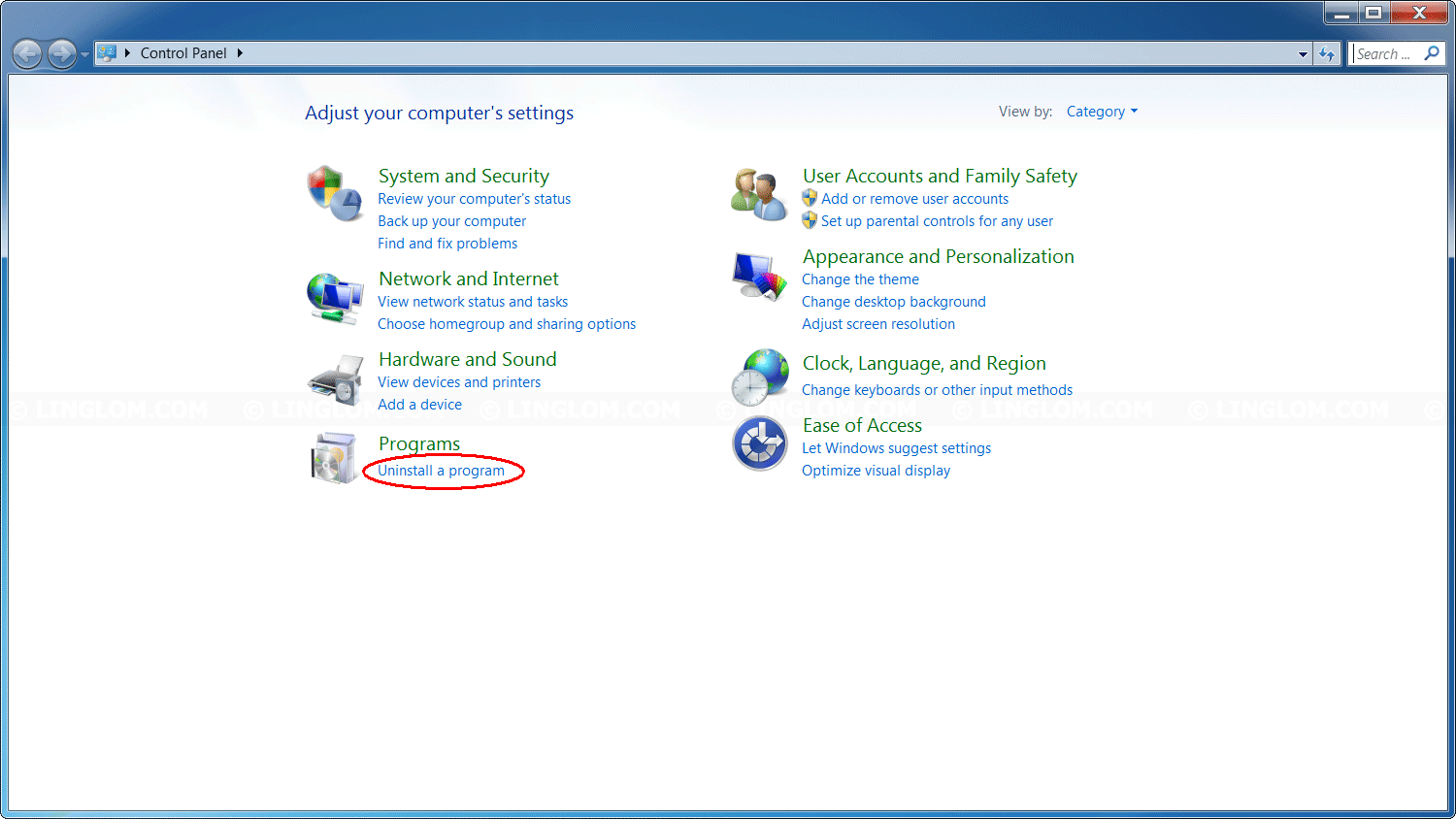This screenshot has width=1456, height=819.
Task: Open the System and Security category
Action: click(x=464, y=176)
